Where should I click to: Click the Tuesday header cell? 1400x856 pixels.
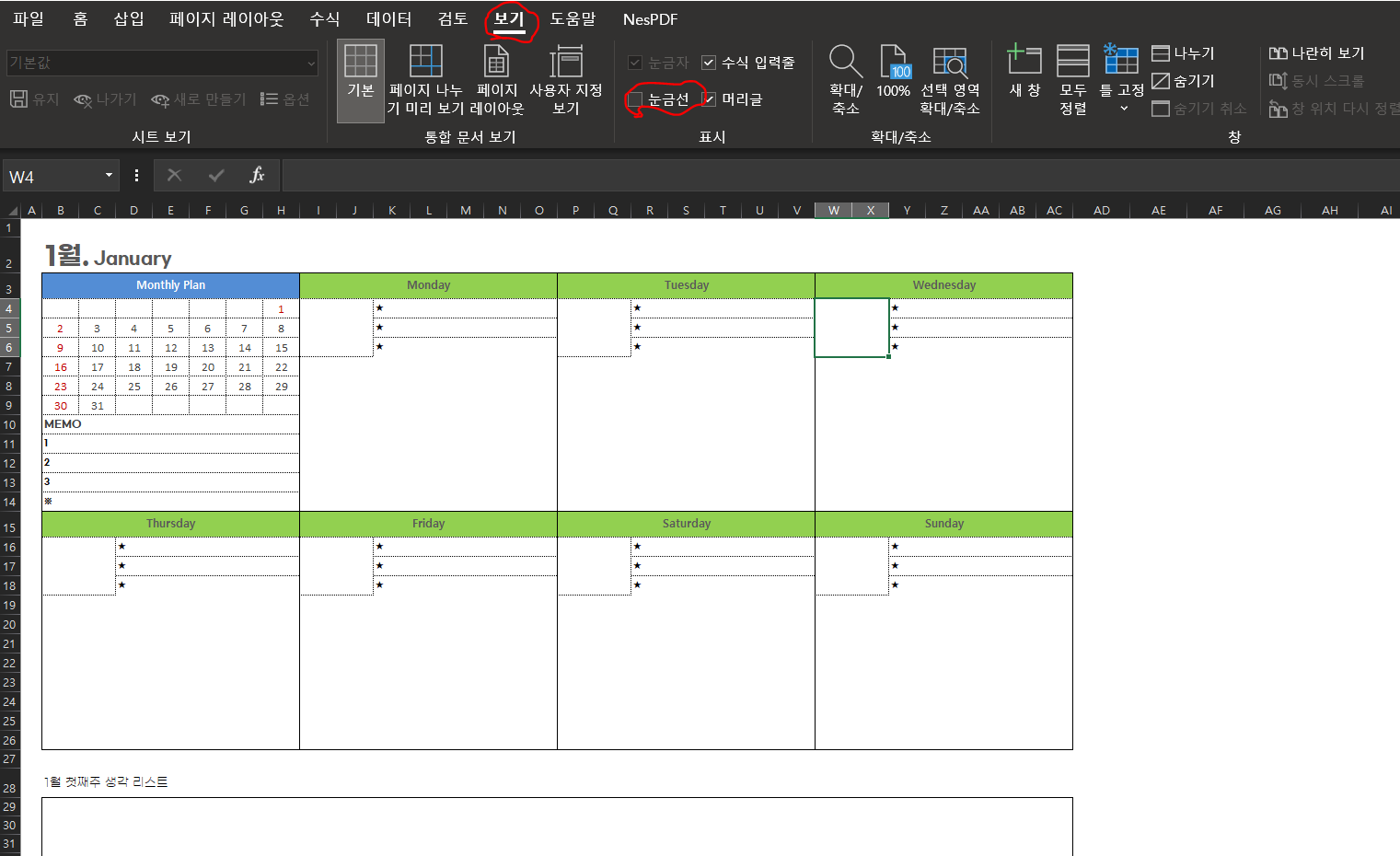click(x=686, y=285)
